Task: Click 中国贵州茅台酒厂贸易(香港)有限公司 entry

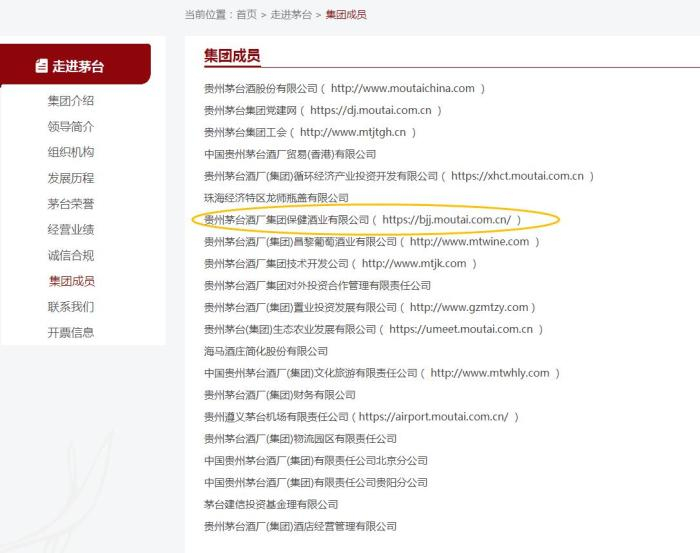Action: pos(290,154)
